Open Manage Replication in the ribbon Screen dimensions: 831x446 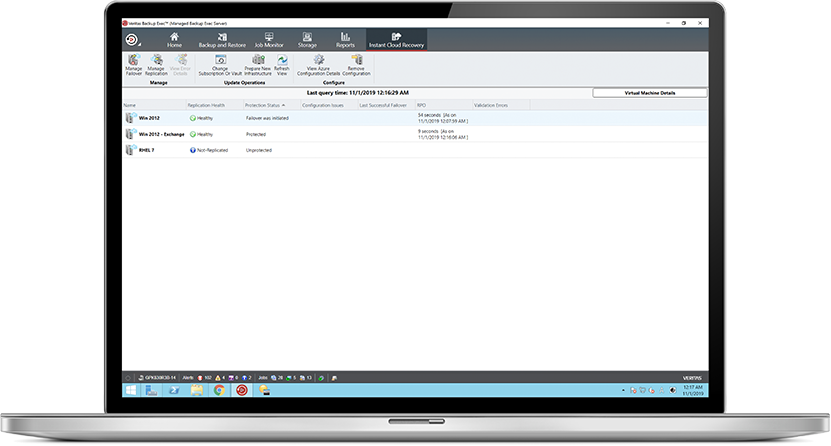[x=157, y=63]
